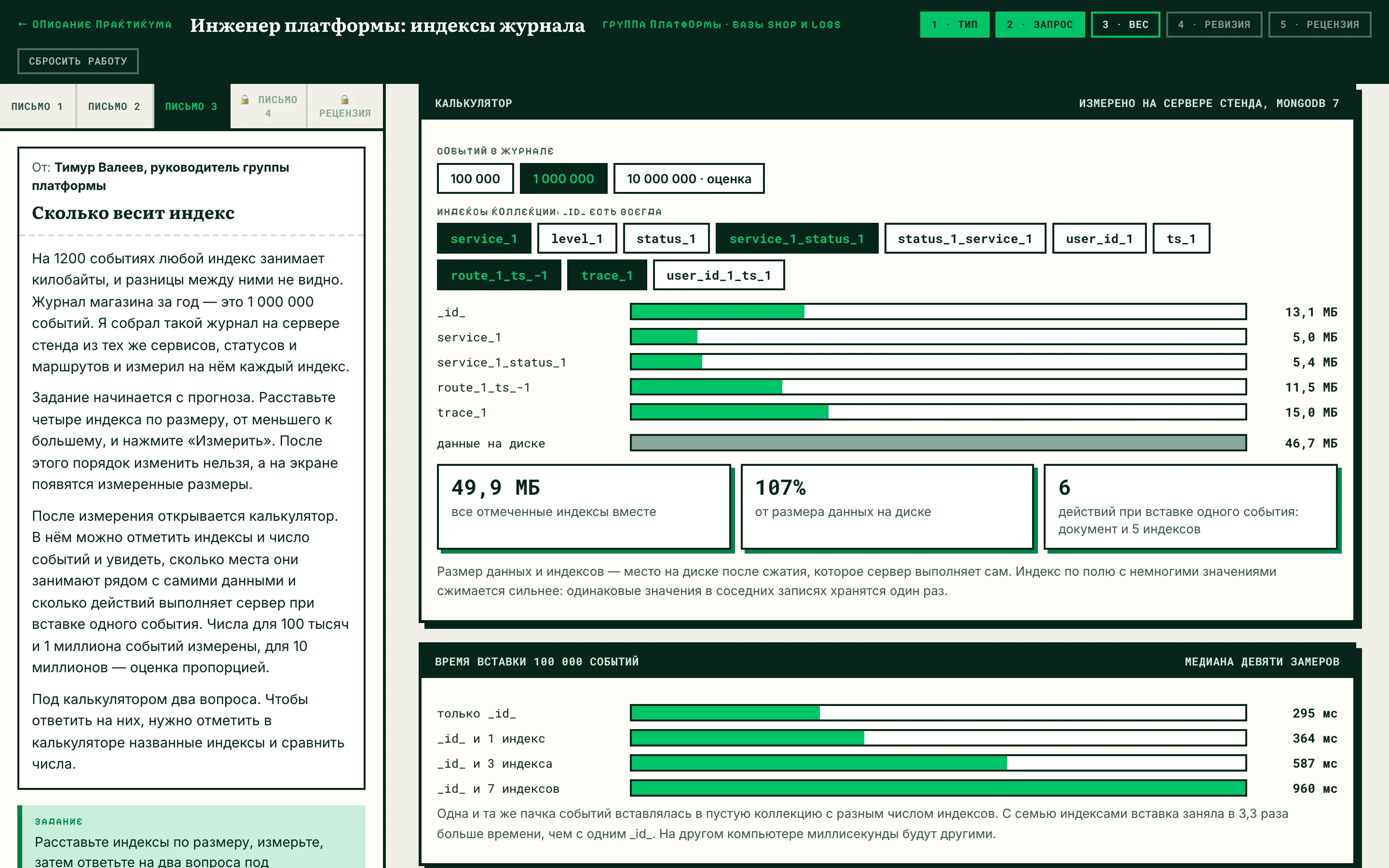Select 1 000 000 events option
The width and height of the screenshot is (1389, 868).
tap(563, 178)
